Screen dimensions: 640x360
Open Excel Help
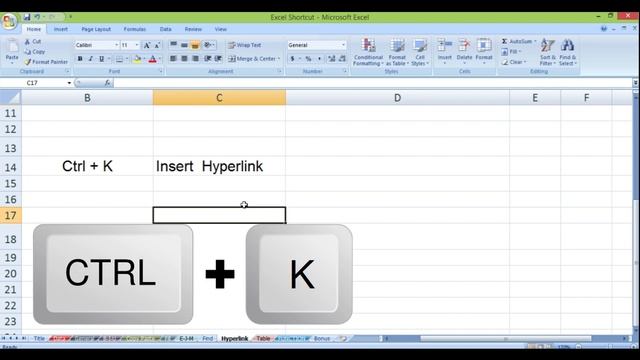point(604,29)
